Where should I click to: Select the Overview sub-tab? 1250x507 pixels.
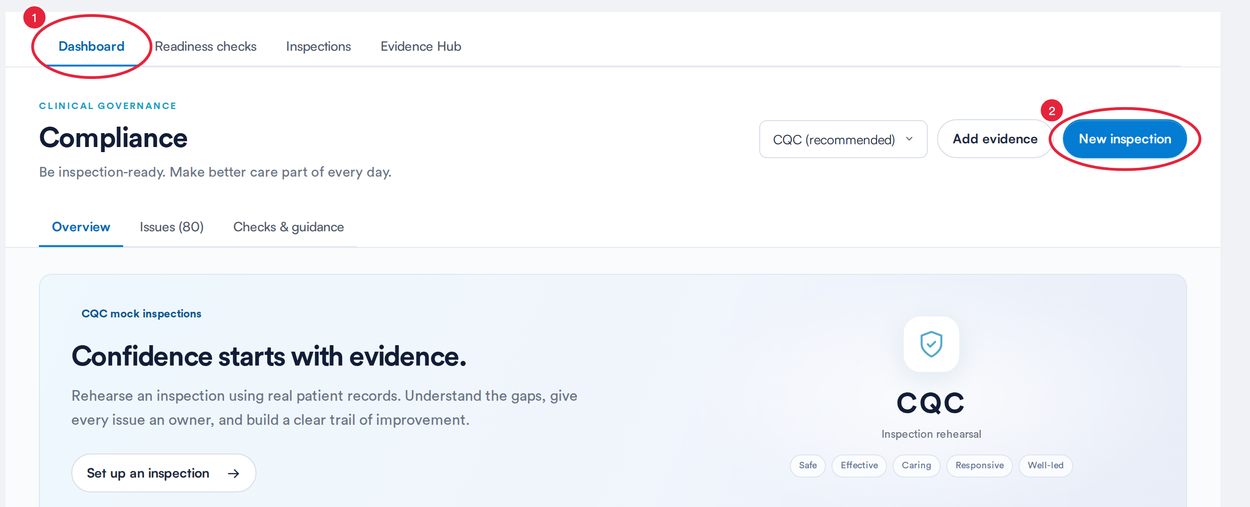click(81, 227)
